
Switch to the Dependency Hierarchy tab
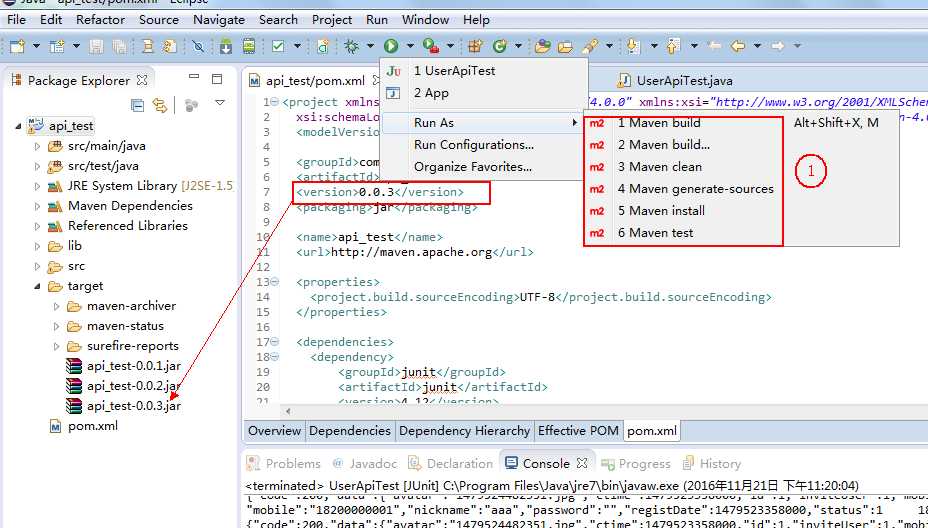(465, 431)
